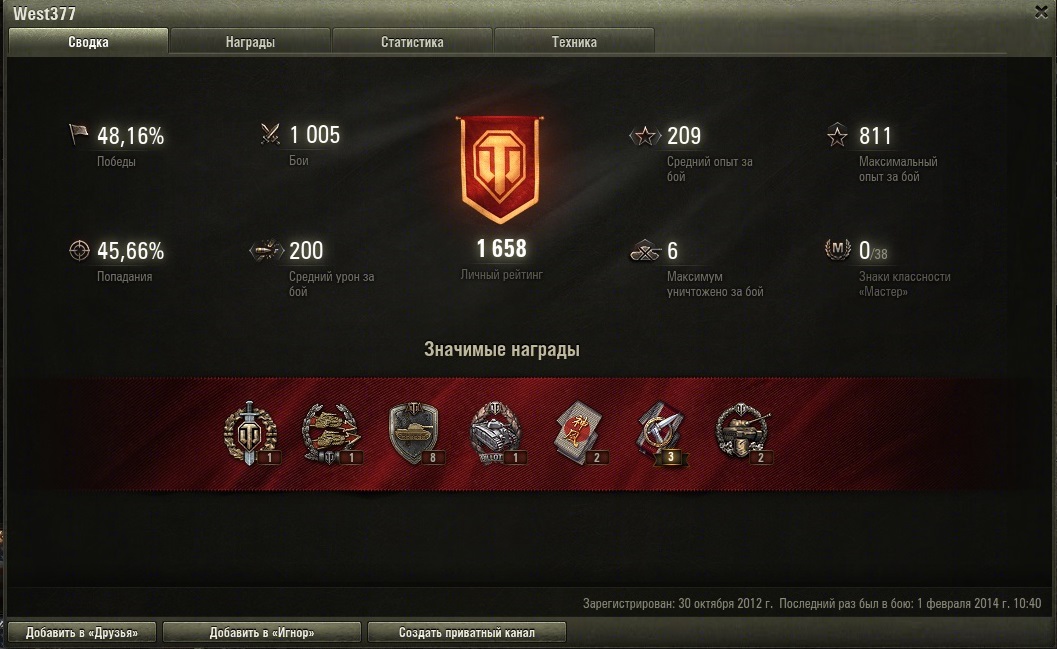Click Создать приватный канал button
This screenshot has width=1057, height=649.
(x=466, y=632)
